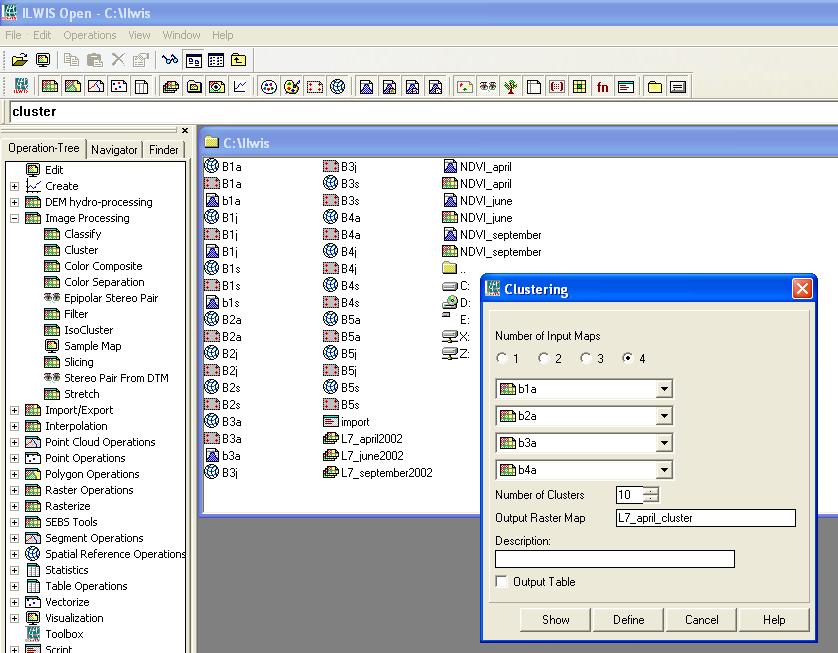The image size is (838, 653).
Task: Expand the Raster Operations tree node
Action: click(x=14, y=490)
